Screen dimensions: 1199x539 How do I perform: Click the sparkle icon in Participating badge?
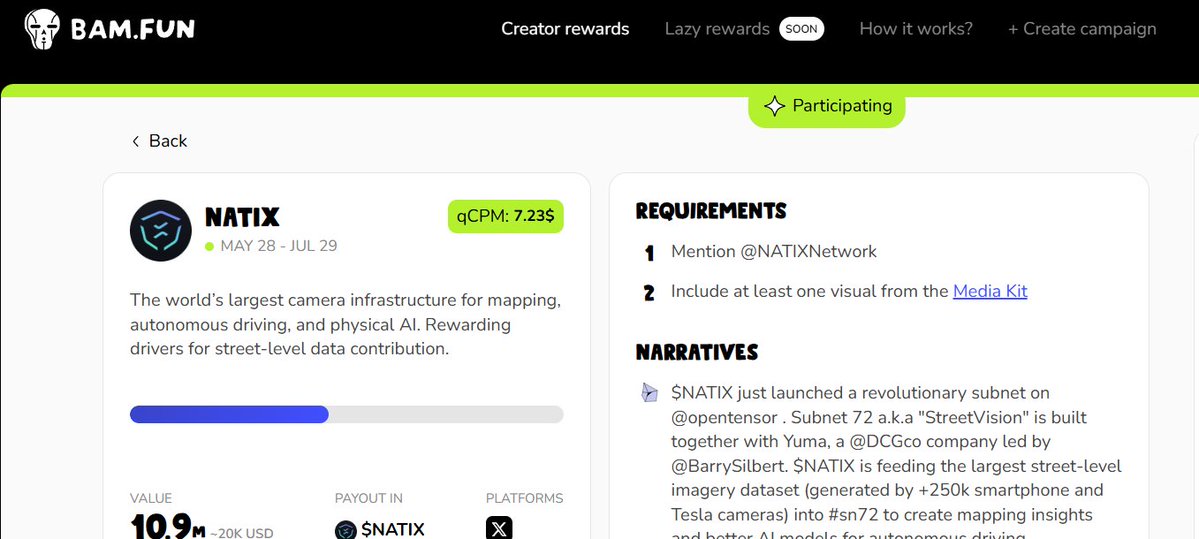[x=775, y=106]
